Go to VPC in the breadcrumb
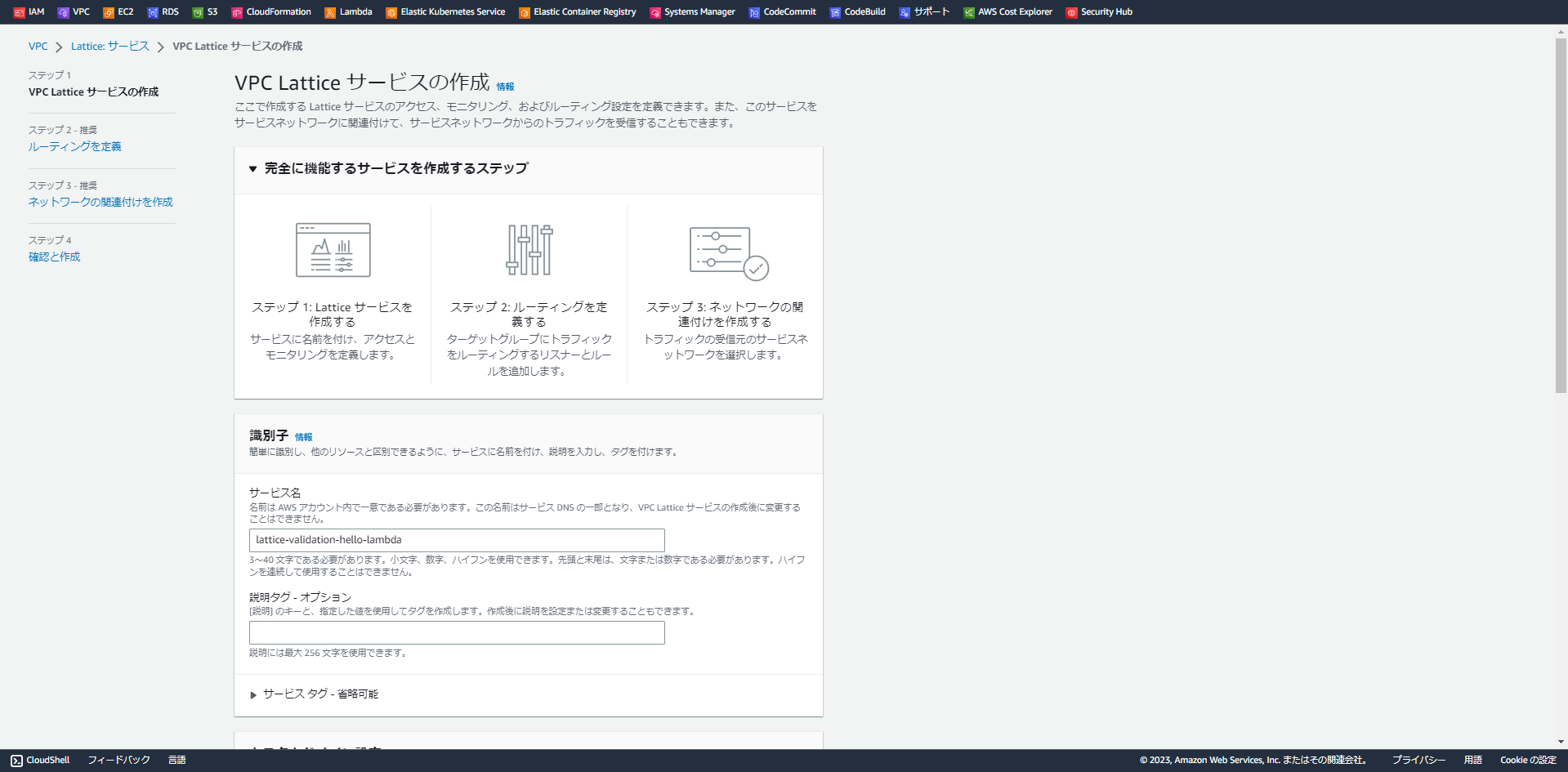The width and height of the screenshot is (1568, 772). pyautogui.click(x=38, y=47)
